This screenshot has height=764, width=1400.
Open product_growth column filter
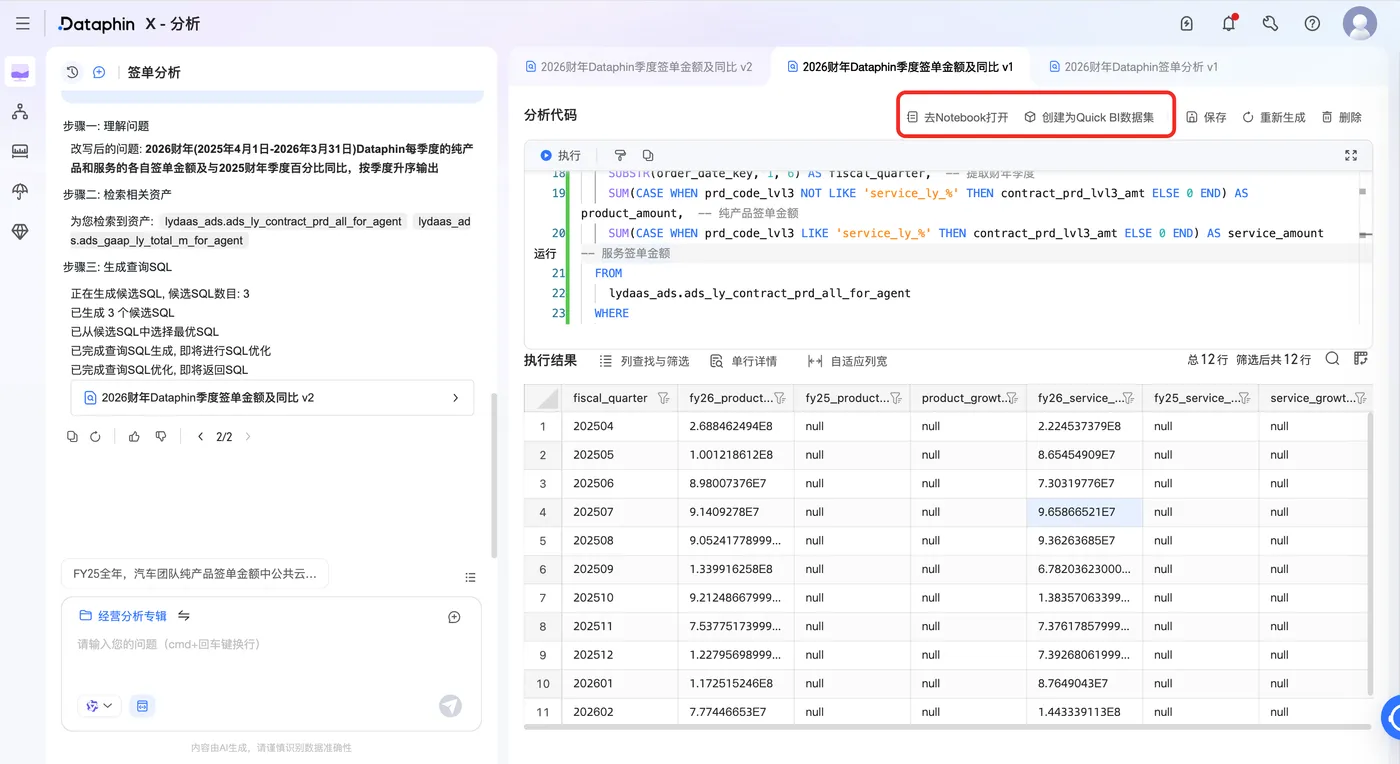pyautogui.click(x=1011, y=398)
